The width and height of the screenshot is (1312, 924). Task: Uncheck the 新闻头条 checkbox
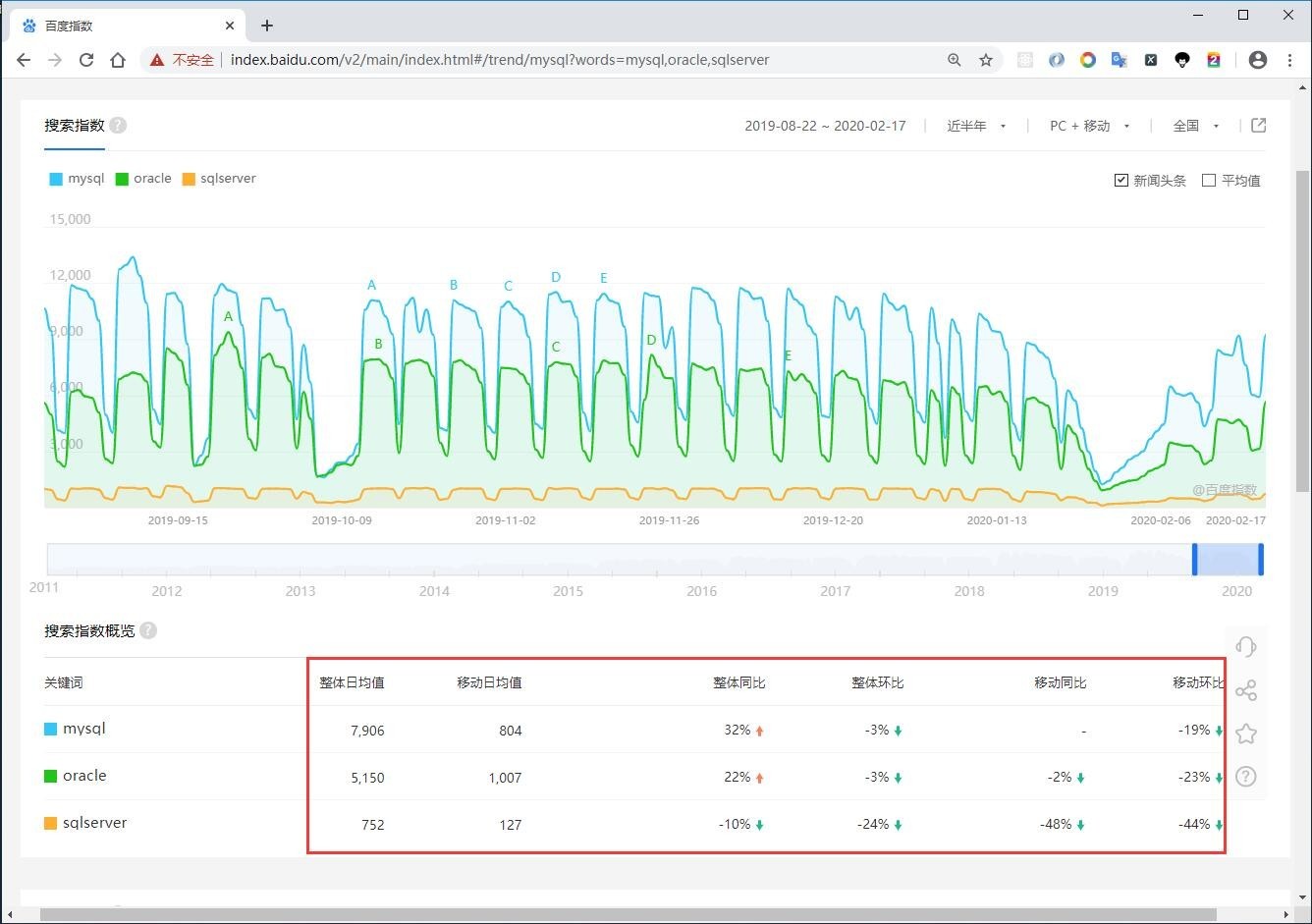pos(1121,181)
